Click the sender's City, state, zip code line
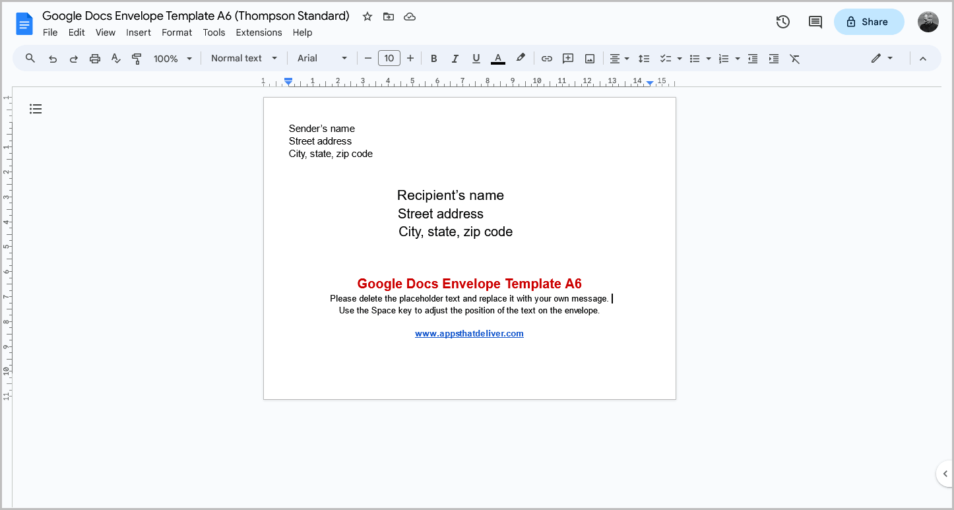 point(330,154)
